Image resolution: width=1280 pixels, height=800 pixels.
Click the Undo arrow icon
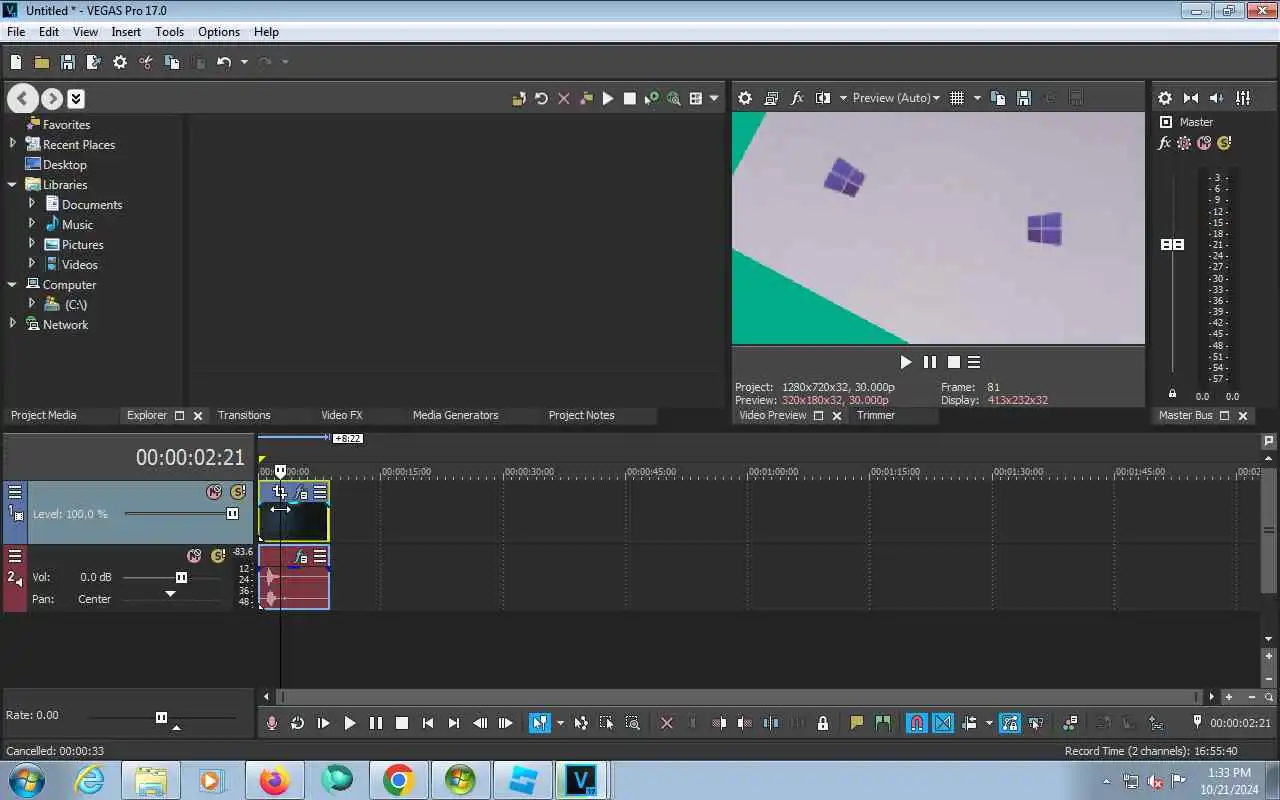224,62
